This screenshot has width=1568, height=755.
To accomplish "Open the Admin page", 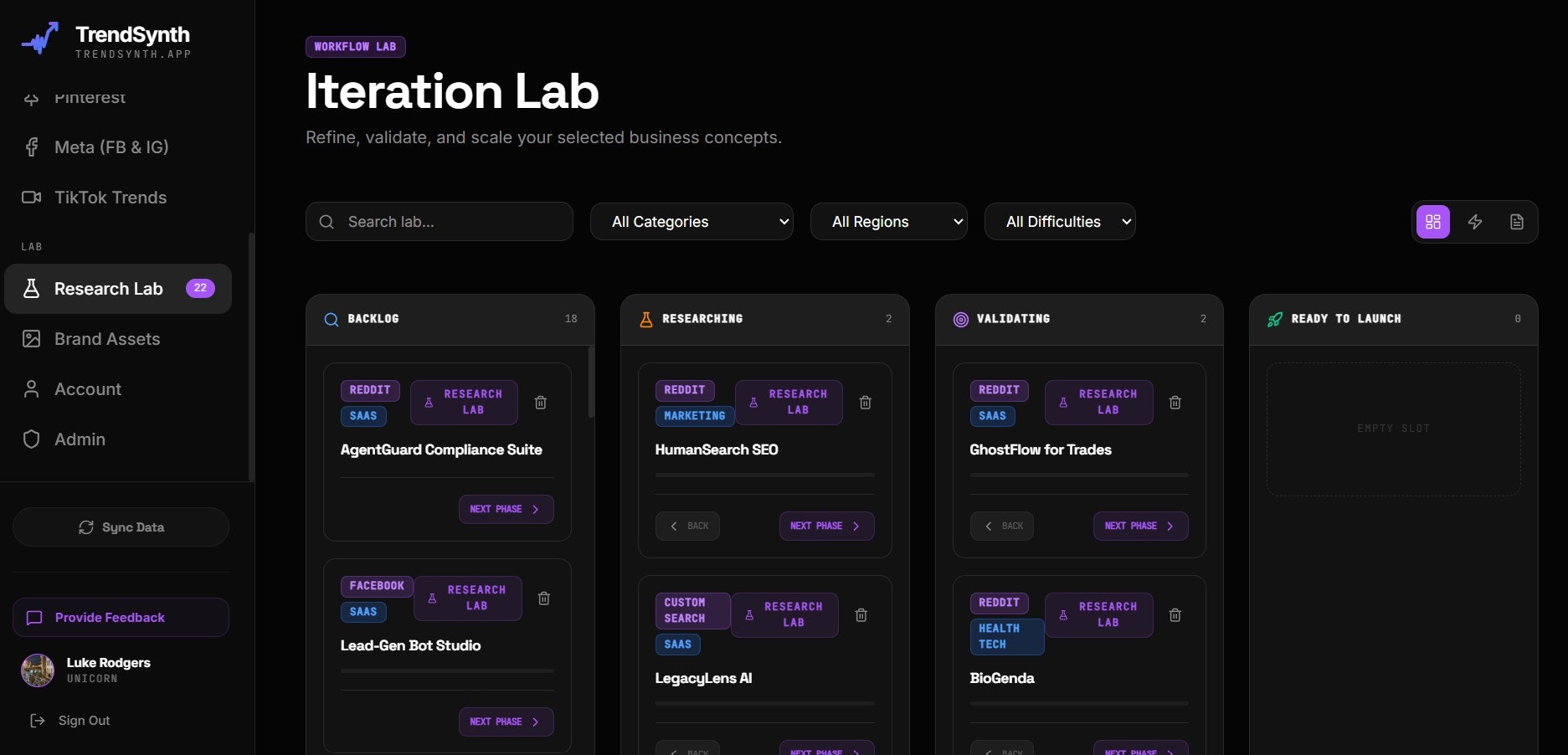I will [x=117, y=439].
